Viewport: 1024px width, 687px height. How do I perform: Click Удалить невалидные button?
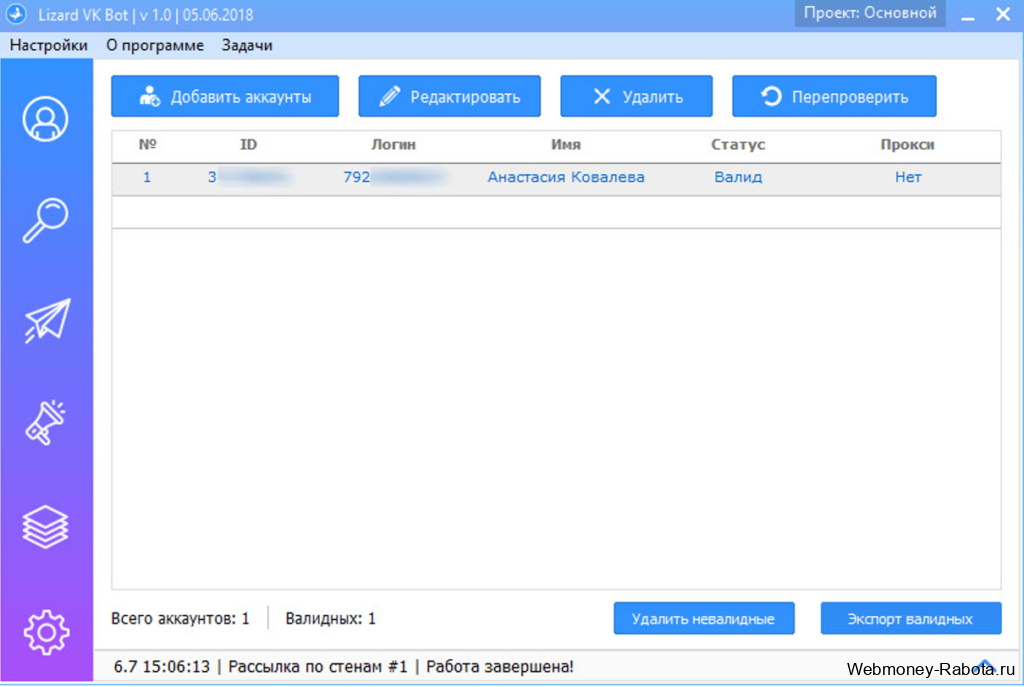tap(704, 618)
